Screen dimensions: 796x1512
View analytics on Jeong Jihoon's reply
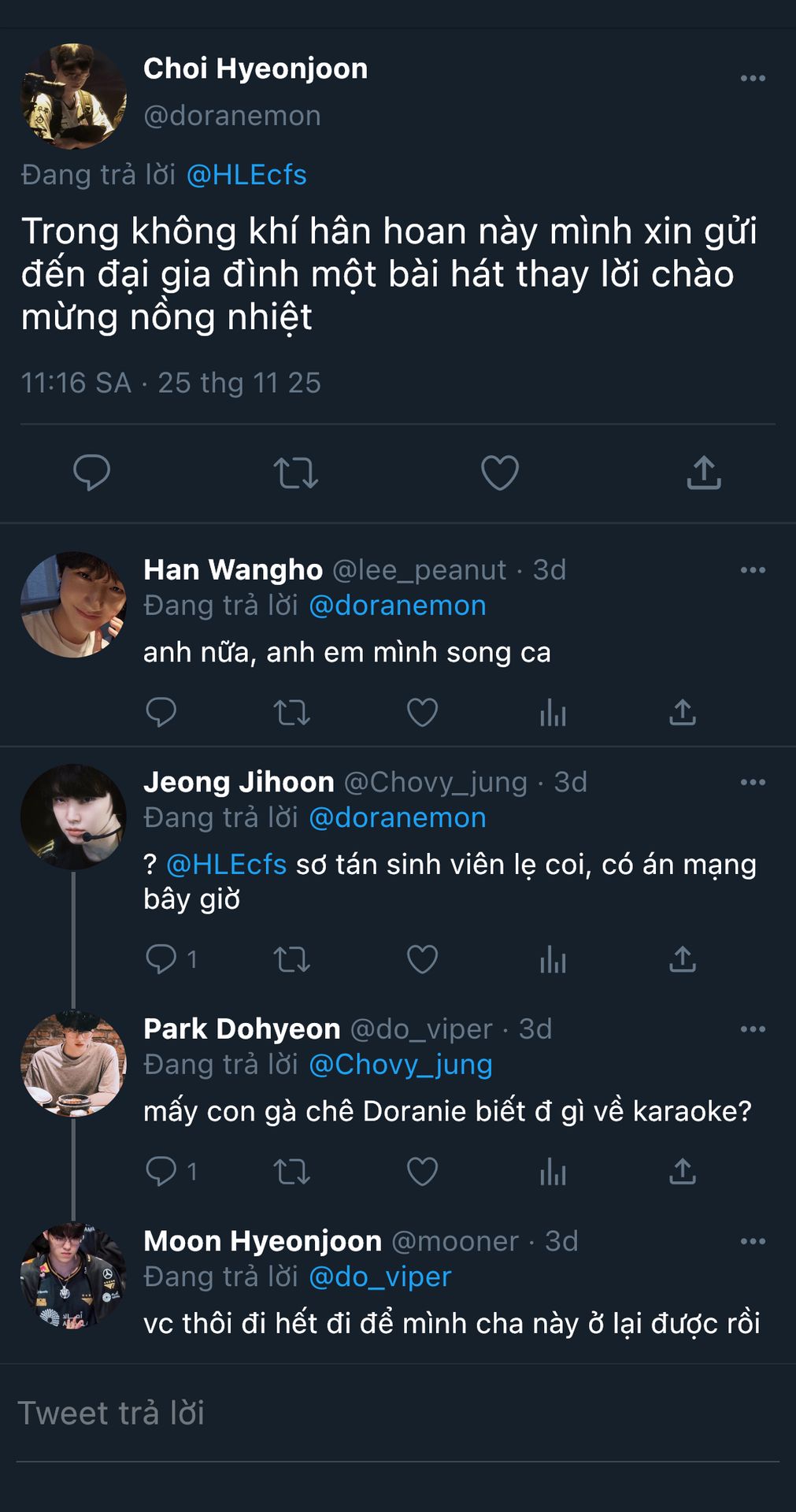(x=553, y=959)
